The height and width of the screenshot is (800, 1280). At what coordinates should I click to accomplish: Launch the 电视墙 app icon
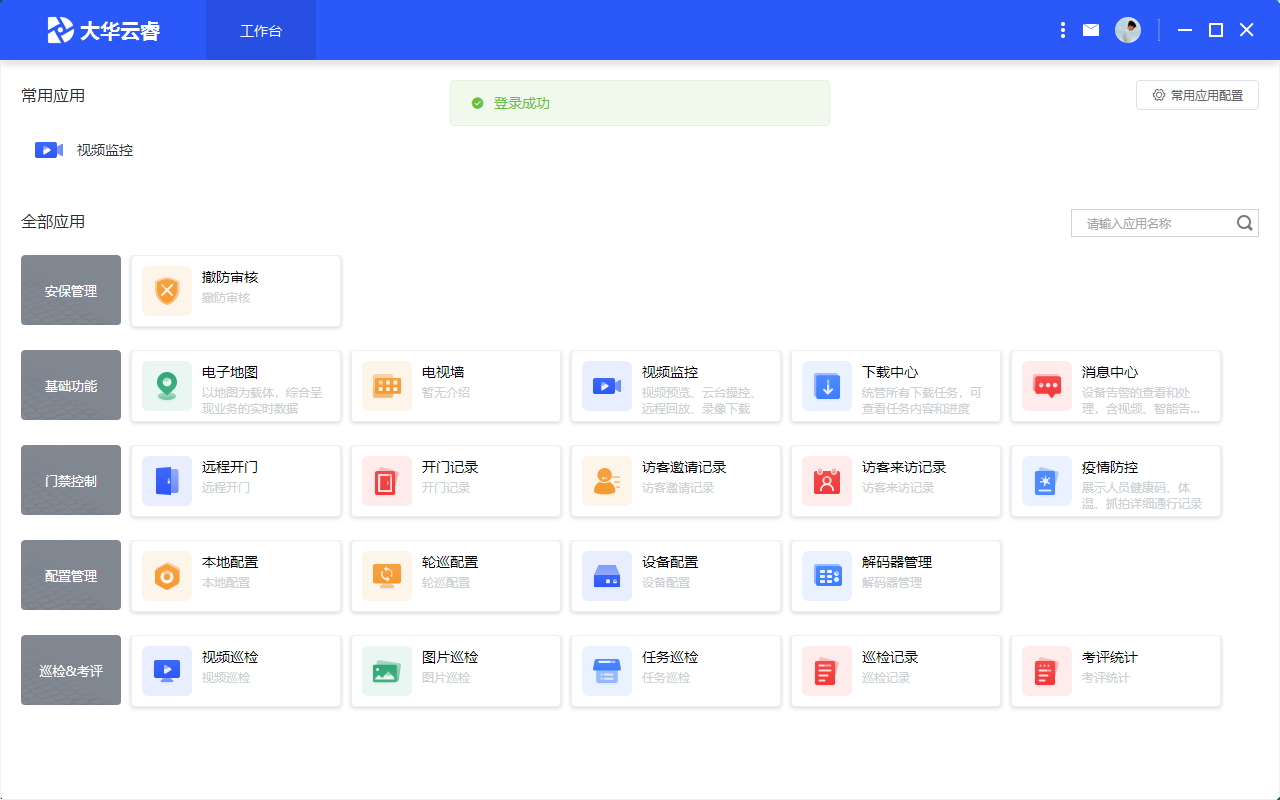pyautogui.click(x=387, y=386)
